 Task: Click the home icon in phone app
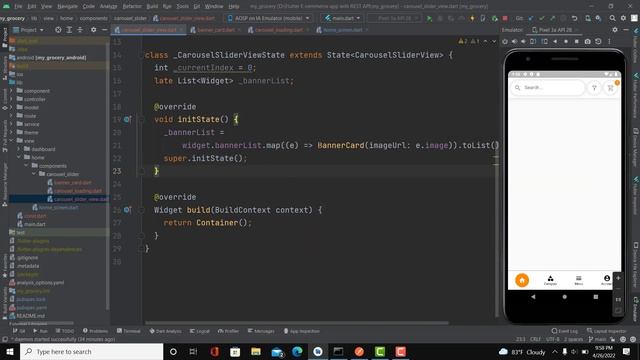522,280
